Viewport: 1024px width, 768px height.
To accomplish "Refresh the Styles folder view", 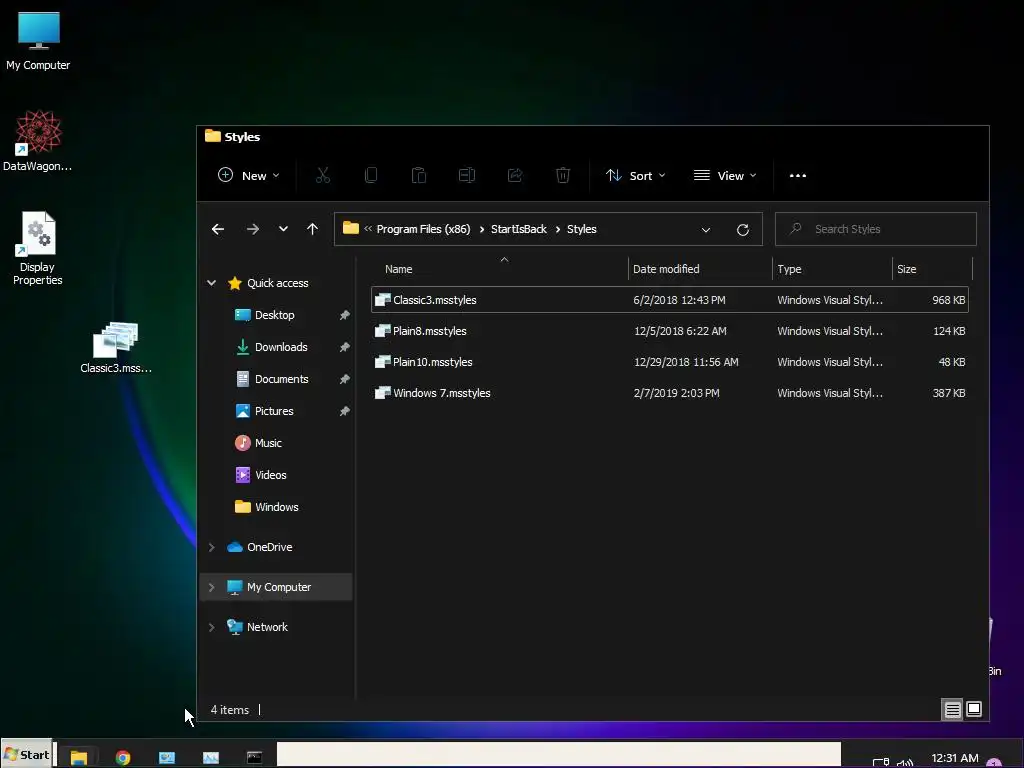I will [x=743, y=230].
